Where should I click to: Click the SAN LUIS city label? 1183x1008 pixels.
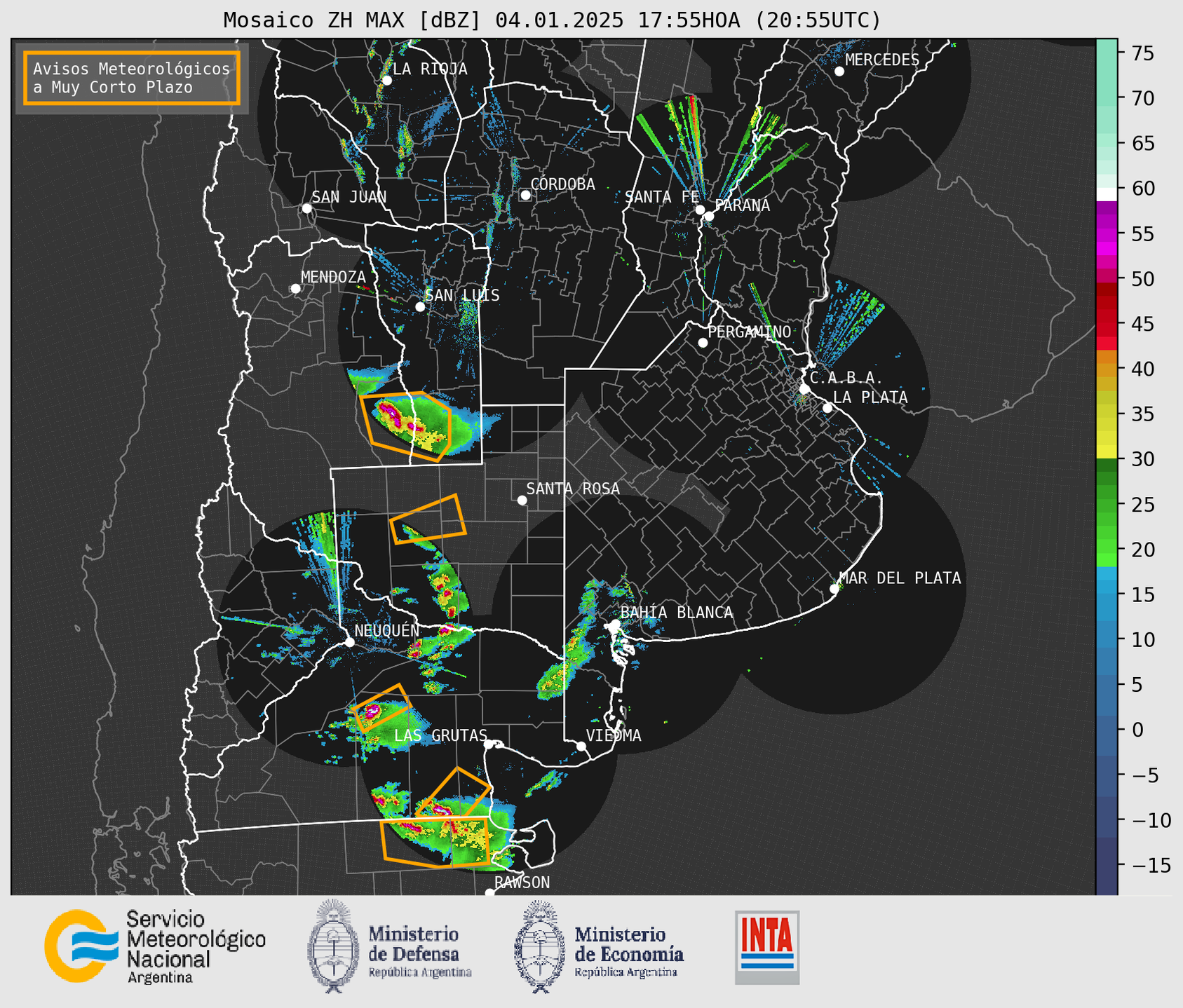coord(462,295)
